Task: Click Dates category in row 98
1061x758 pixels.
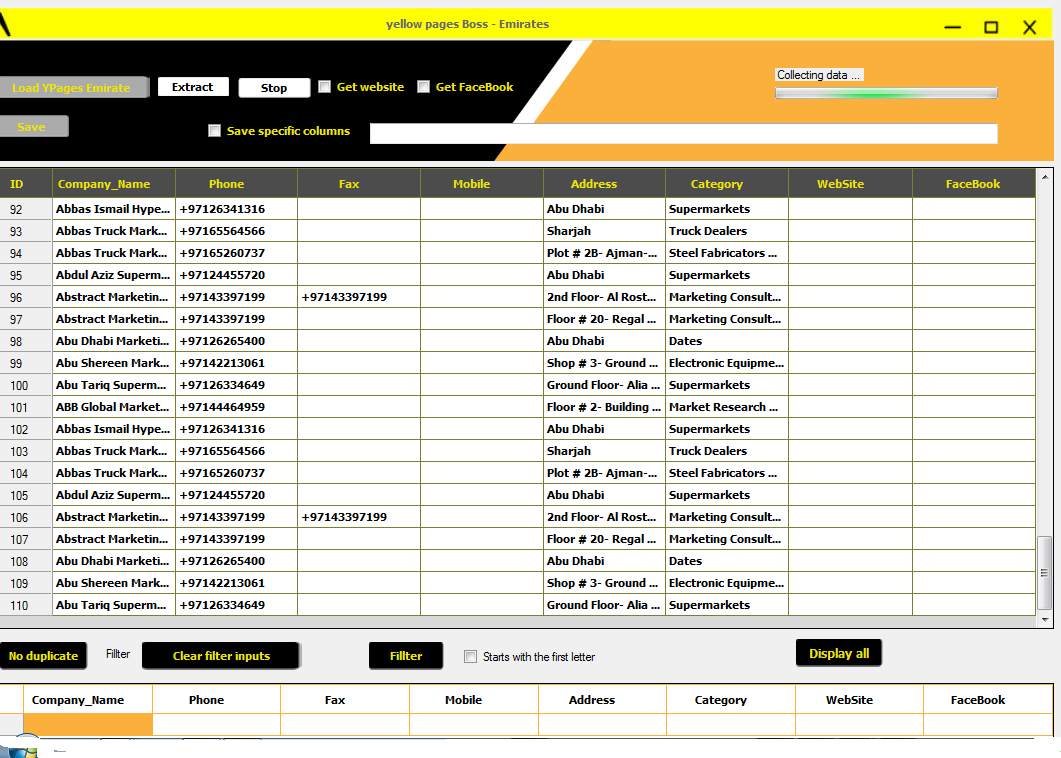Action: click(x=727, y=341)
